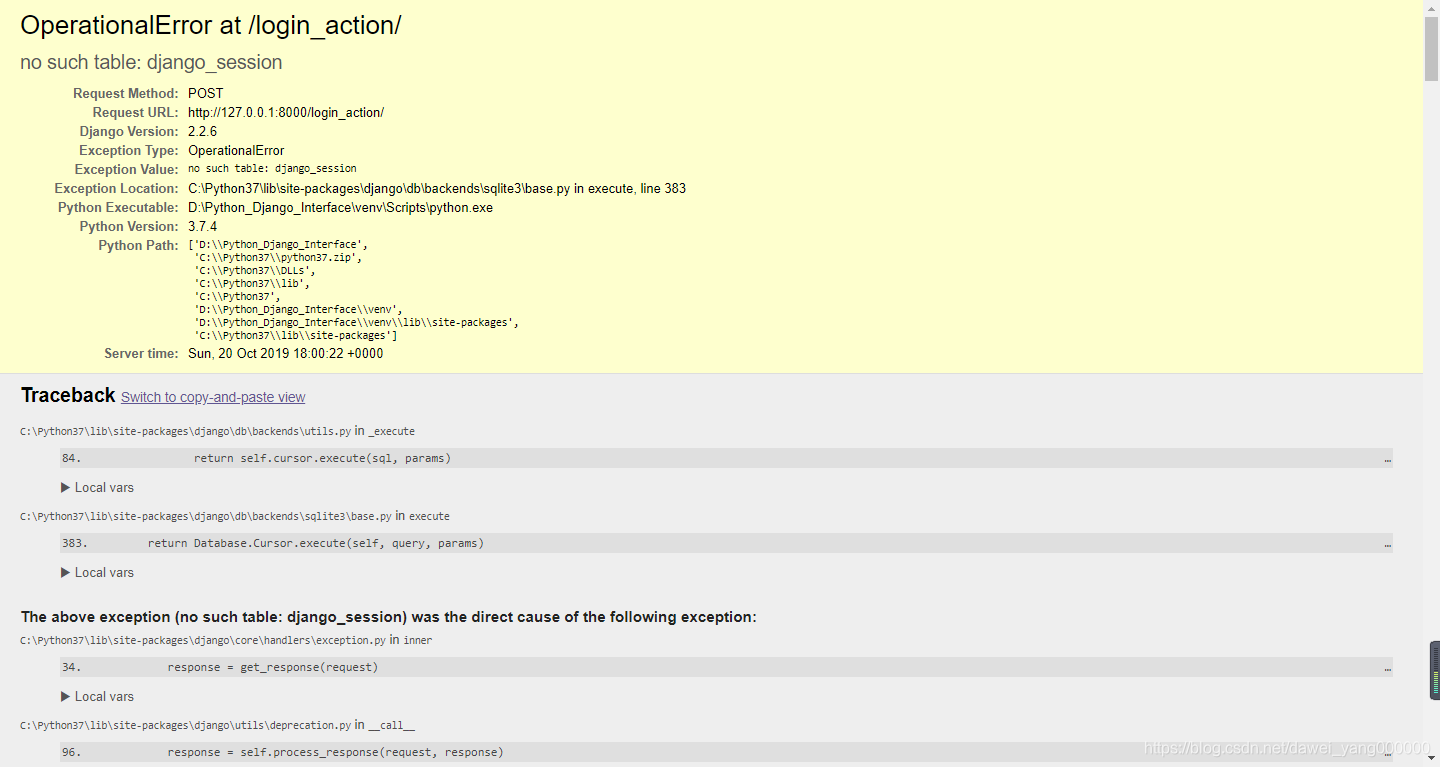1440x767 pixels.
Task: Select the Exception Location path value
Action: (x=437, y=188)
